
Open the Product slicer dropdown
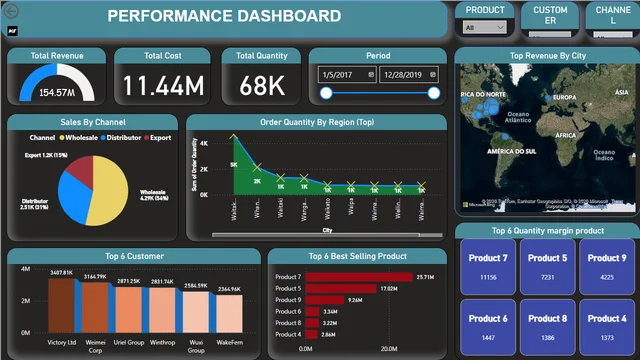tap(485, 27)
